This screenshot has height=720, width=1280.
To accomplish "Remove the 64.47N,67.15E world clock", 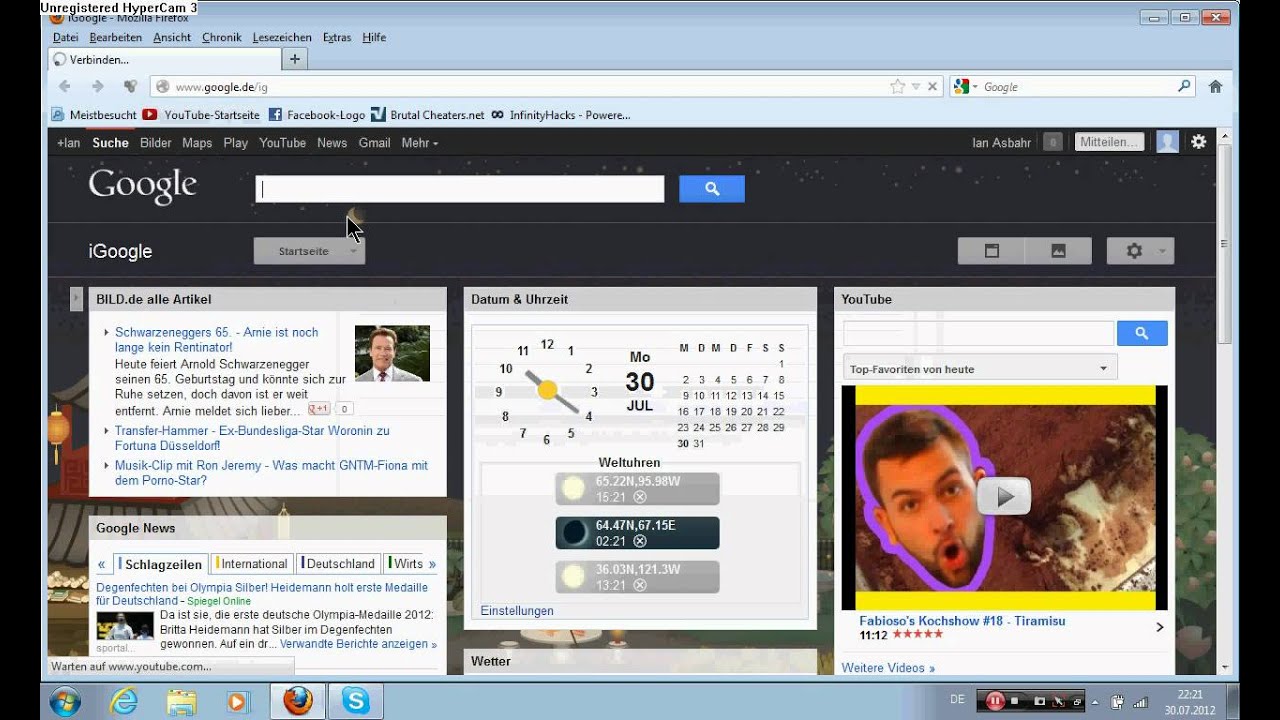I will 640,541.
